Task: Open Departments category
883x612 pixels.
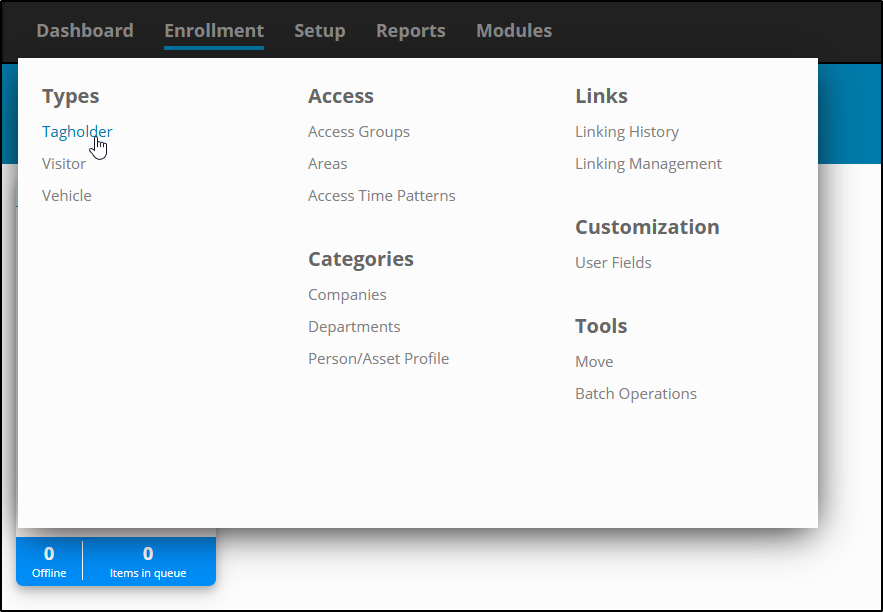Action: click(x=354, y=327)
